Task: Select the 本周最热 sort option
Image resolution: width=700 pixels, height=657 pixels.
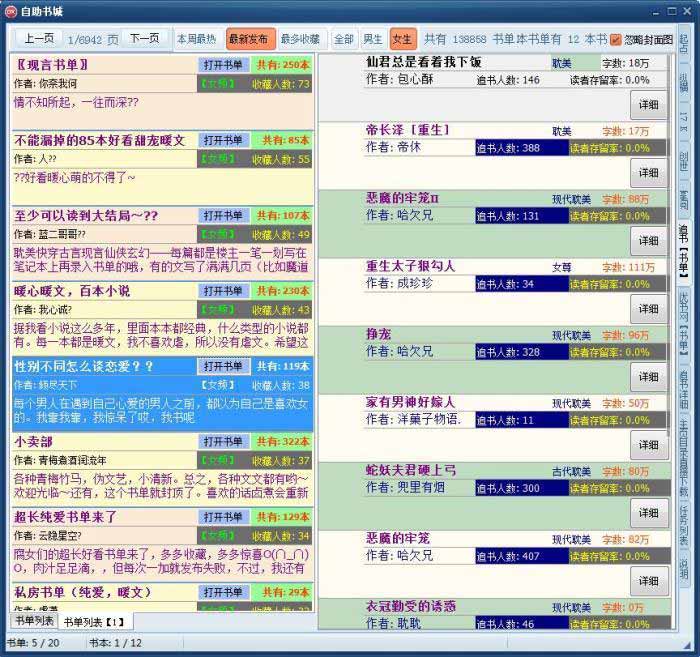Action: (x=196, y=39)
